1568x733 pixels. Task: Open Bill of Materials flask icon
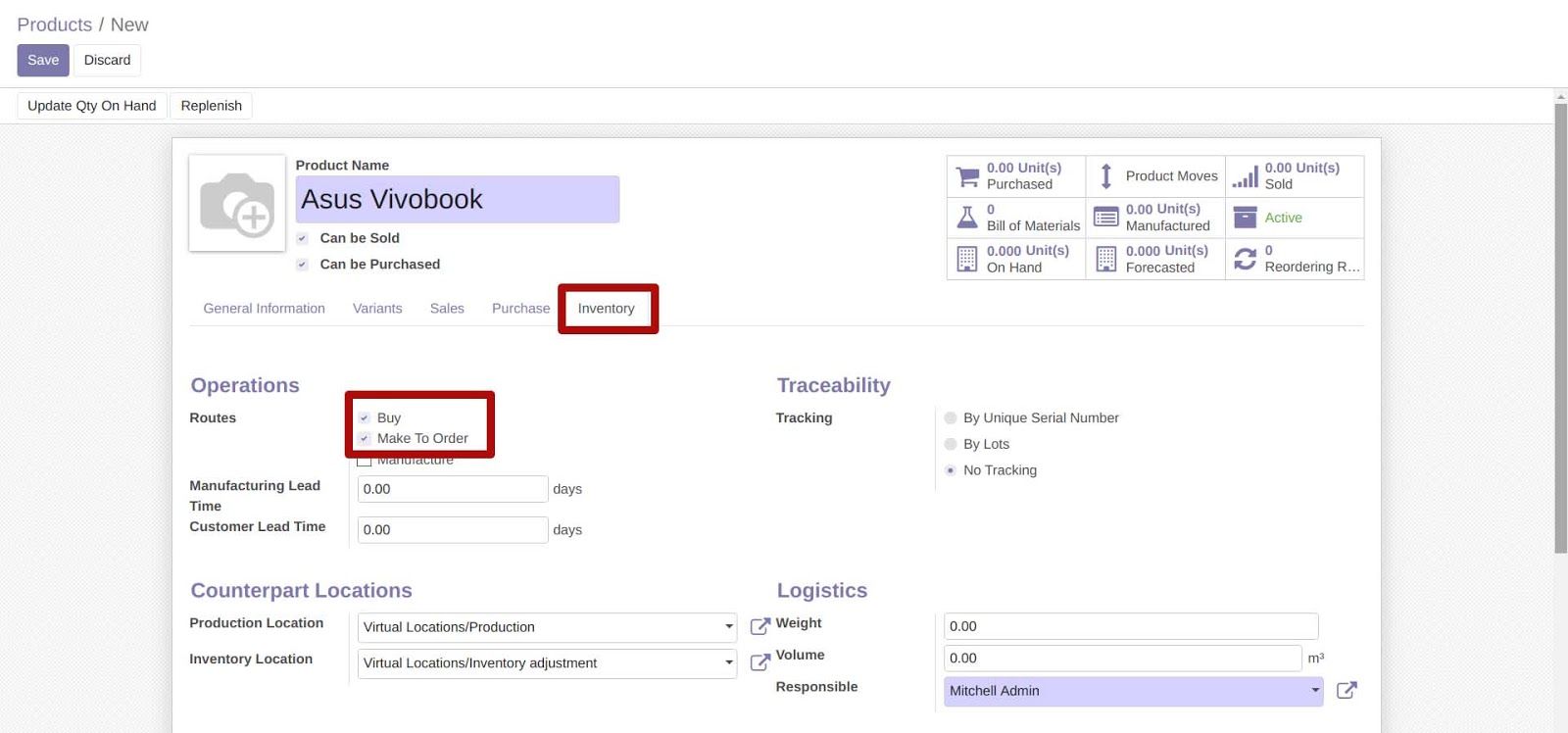967,218
